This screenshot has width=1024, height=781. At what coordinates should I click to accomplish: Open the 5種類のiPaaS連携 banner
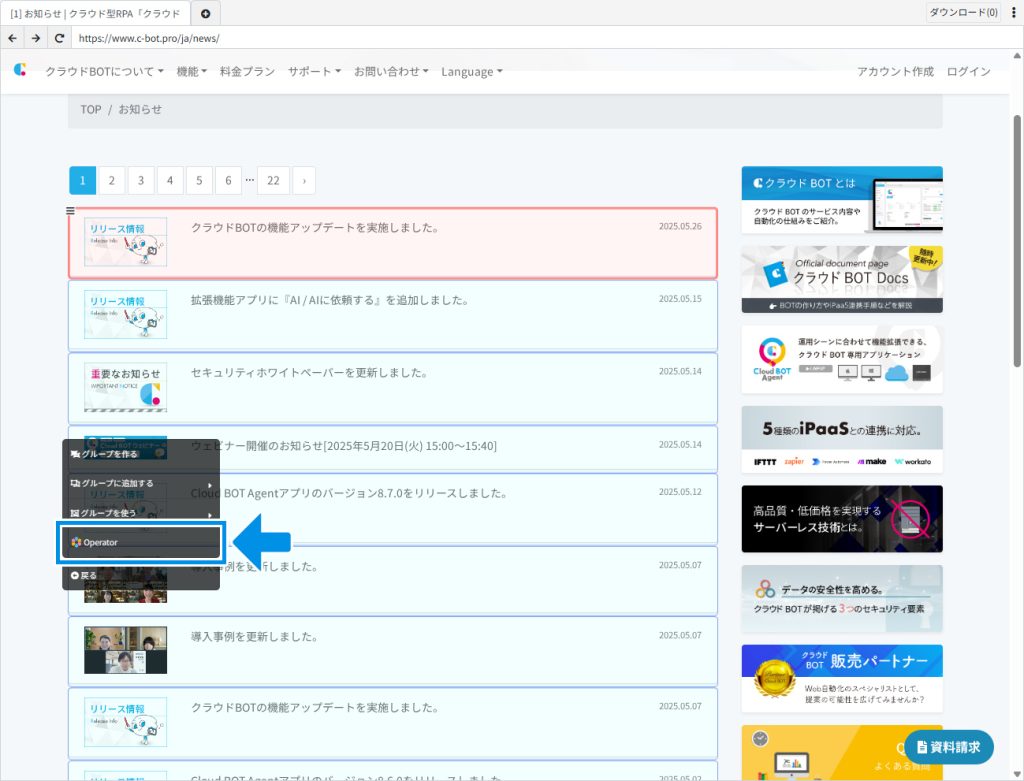pos(842,439)
